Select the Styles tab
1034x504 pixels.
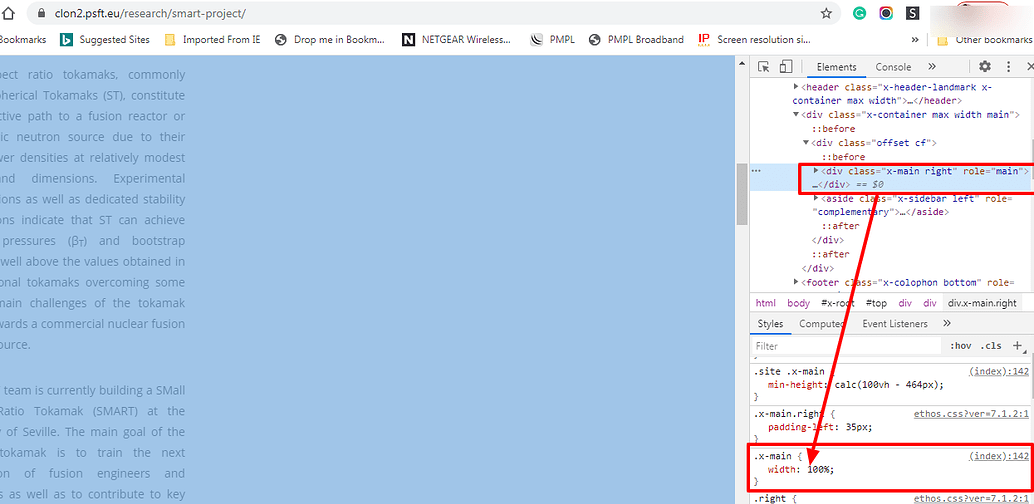coord(770,324)
